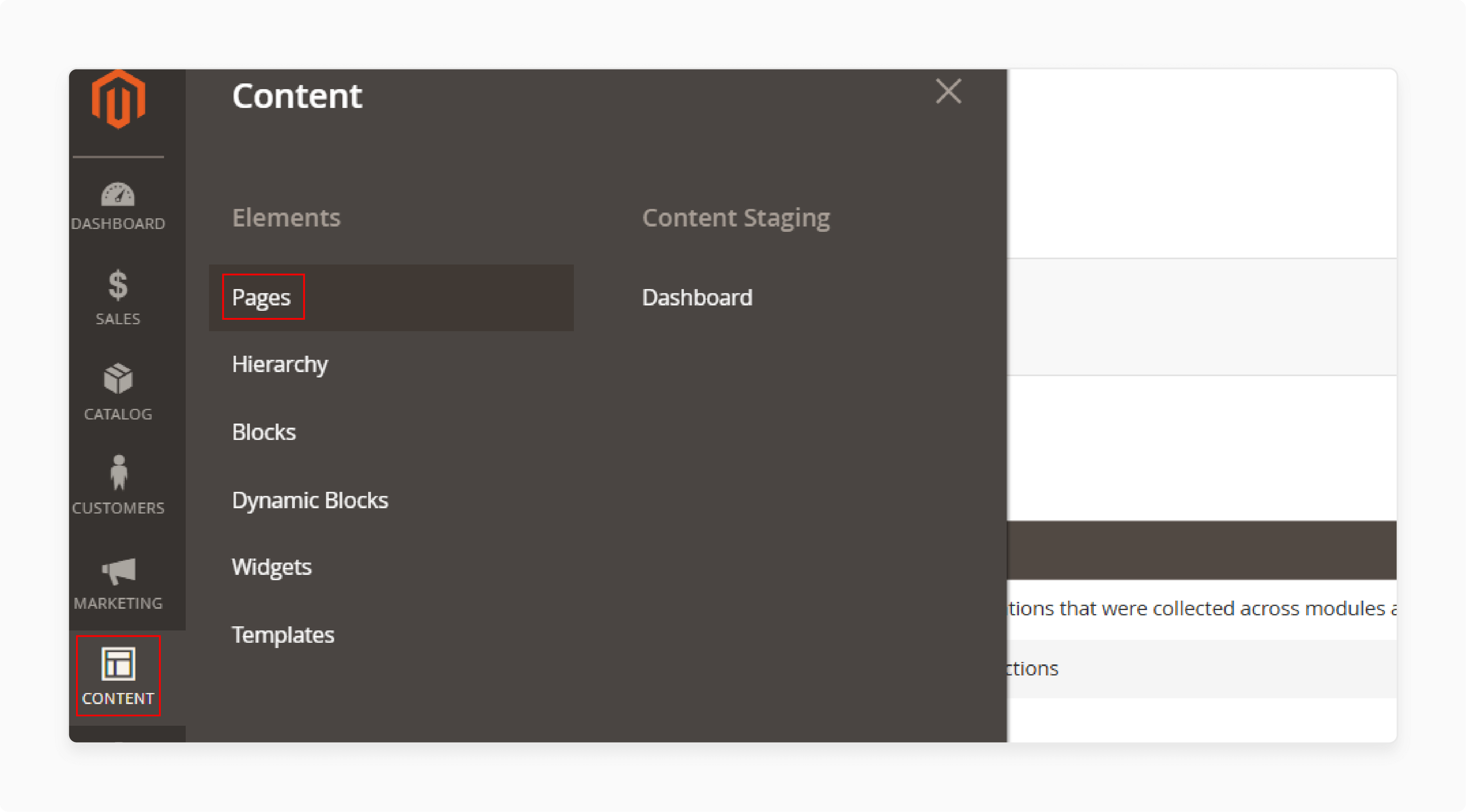Close the Content menu panel

coord(948,91)
